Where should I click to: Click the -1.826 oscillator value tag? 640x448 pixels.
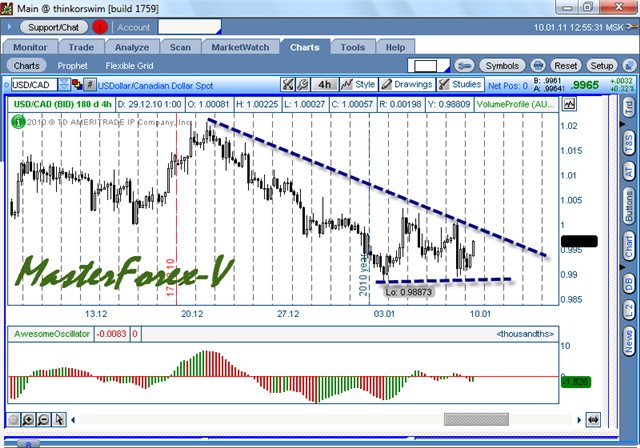(576, 382)
